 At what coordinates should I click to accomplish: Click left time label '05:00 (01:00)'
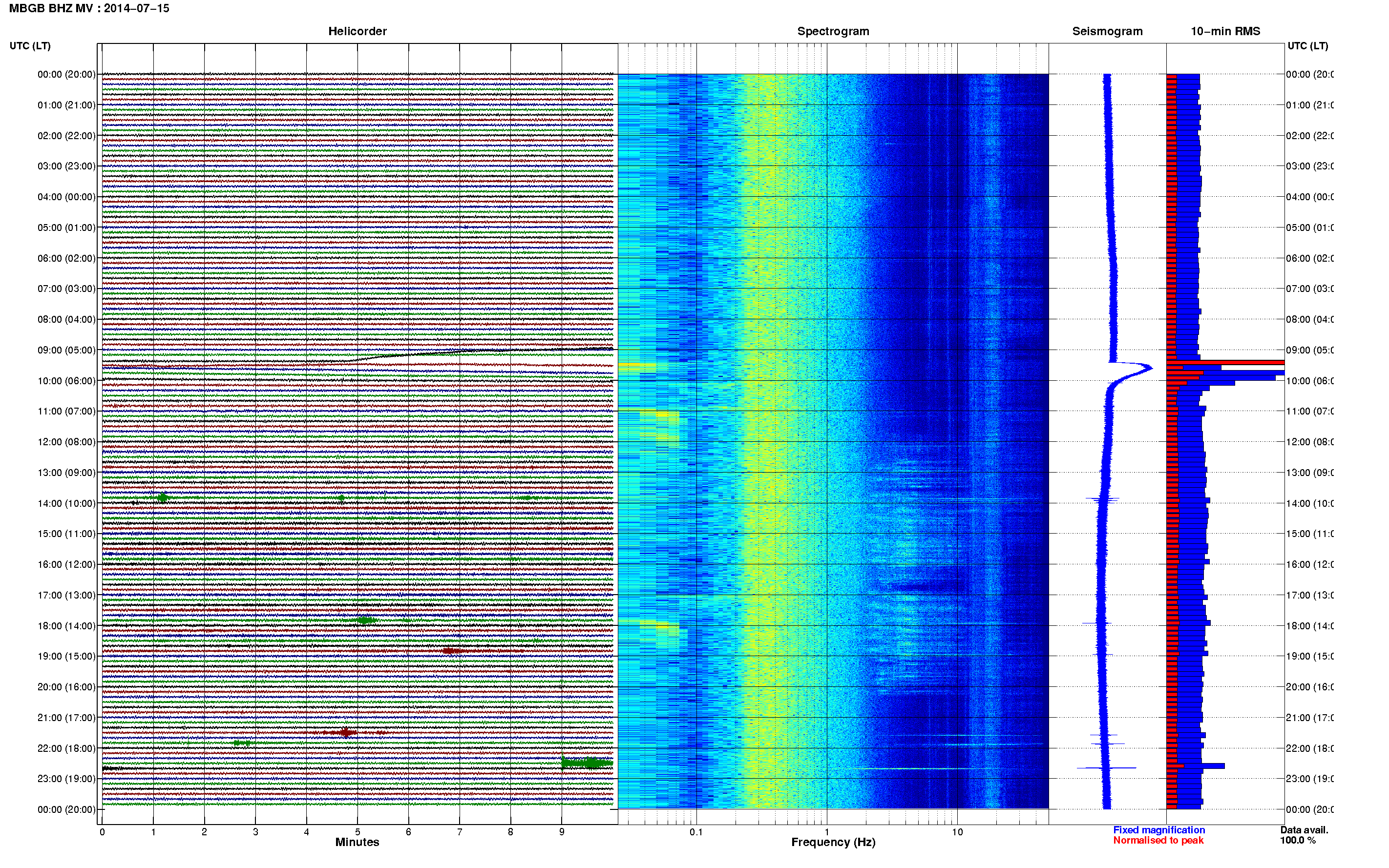[66, 227]
